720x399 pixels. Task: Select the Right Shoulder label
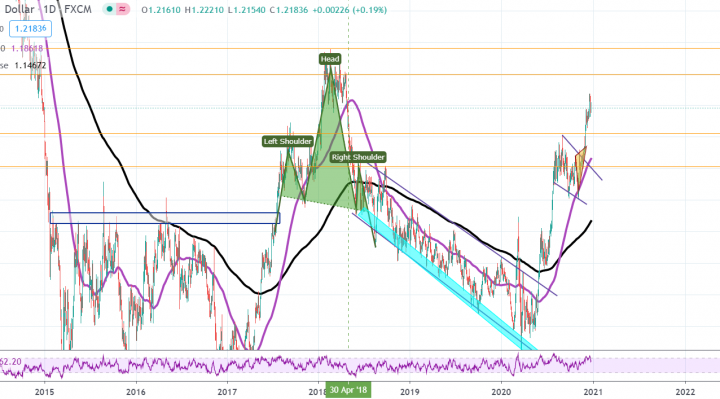point(358,157)
